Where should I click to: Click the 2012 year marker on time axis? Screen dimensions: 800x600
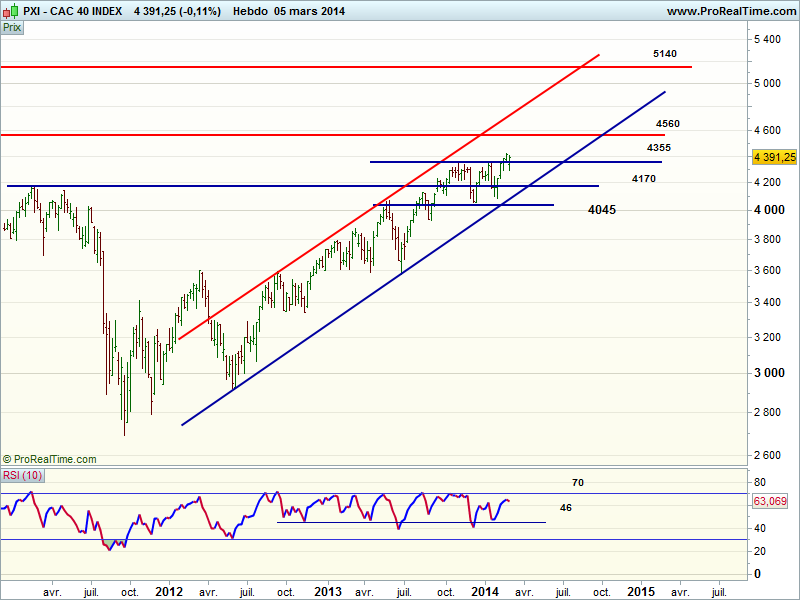[169, 591]
